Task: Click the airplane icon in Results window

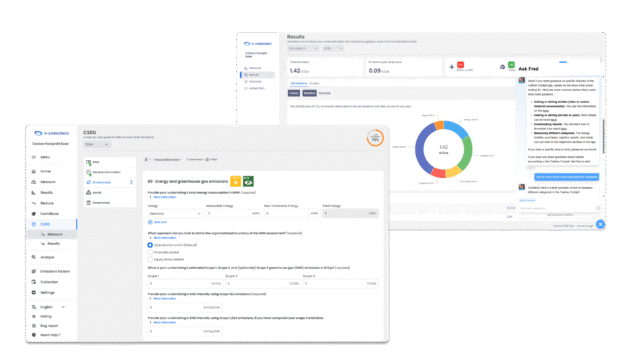Action: click(451, 67)
